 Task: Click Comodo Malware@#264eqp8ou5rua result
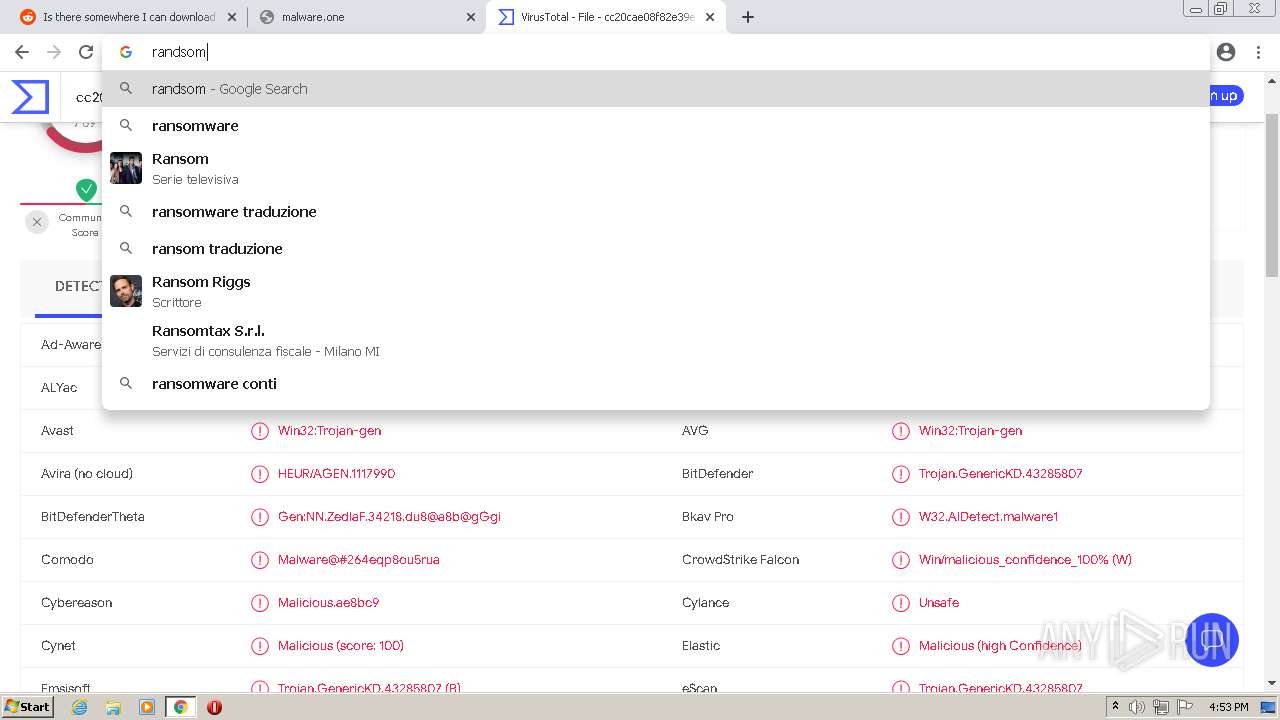359,560
